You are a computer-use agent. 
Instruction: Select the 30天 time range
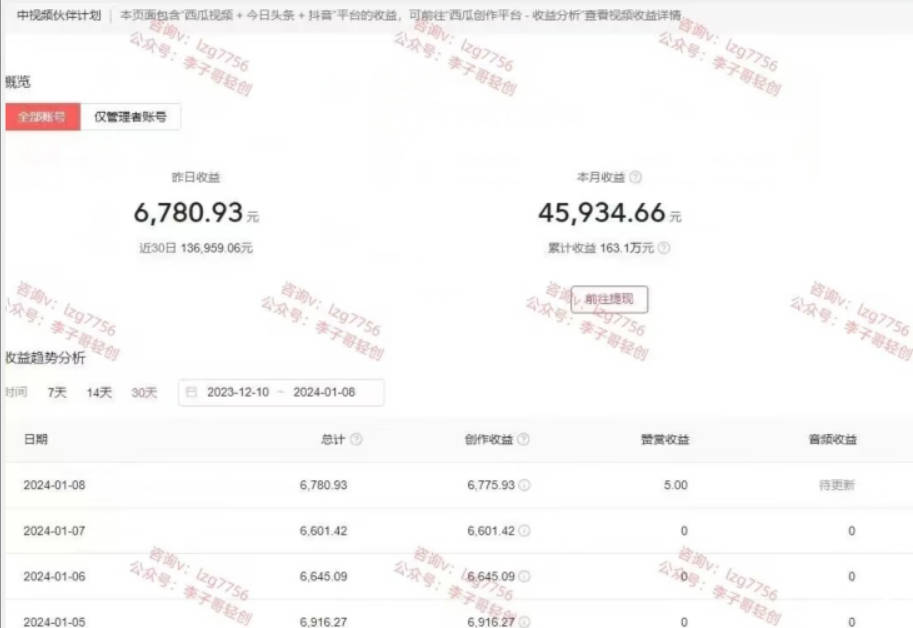pyautogui.click(x=144, y=393)
